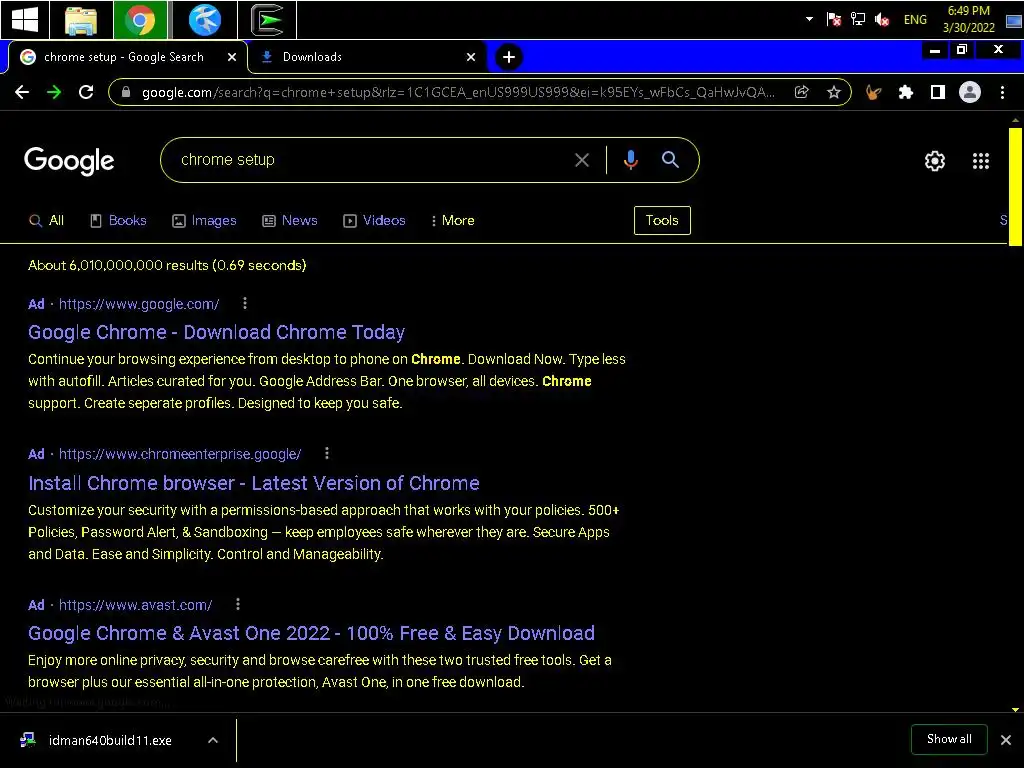
Task: Open the orange bird extension icon
Action: (873, 92)
